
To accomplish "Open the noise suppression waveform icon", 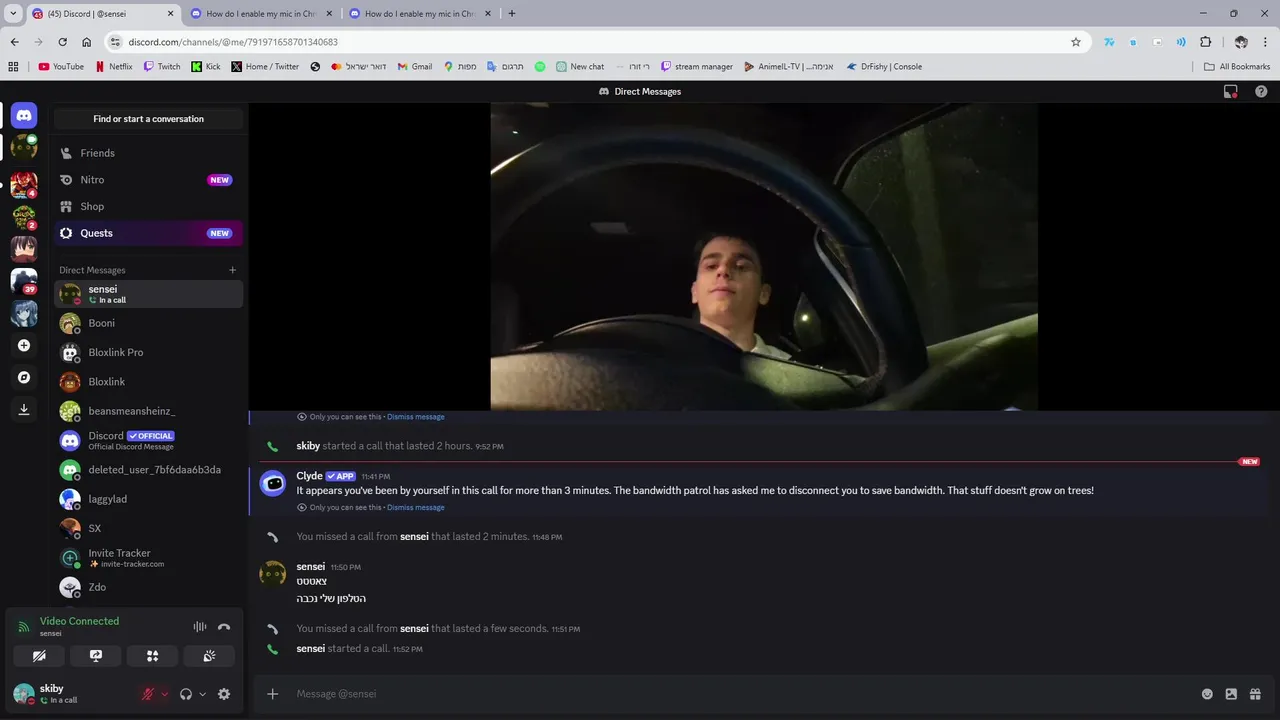I will (x=200, y=627).
